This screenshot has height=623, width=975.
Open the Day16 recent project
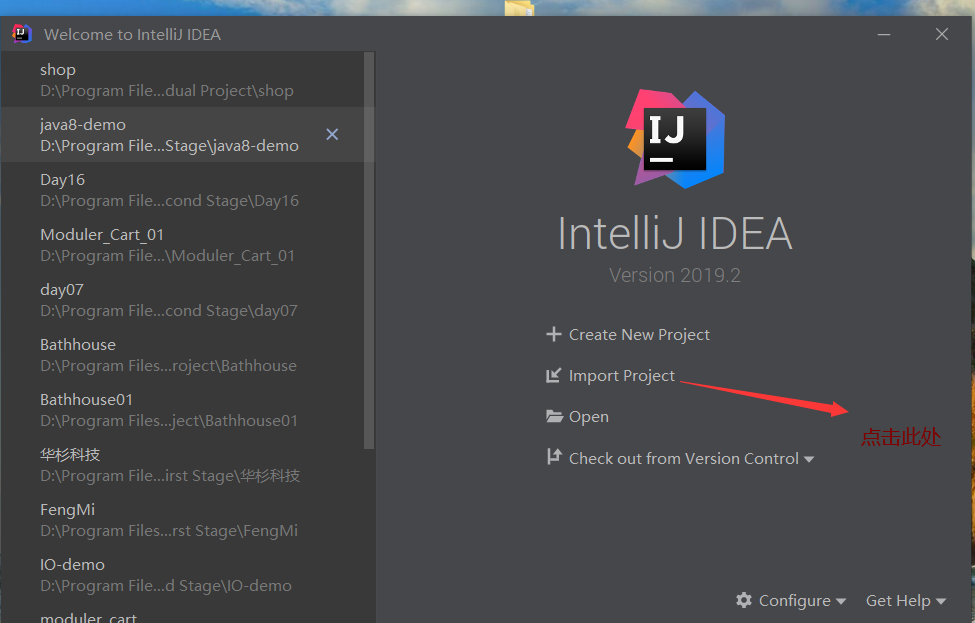150,188
